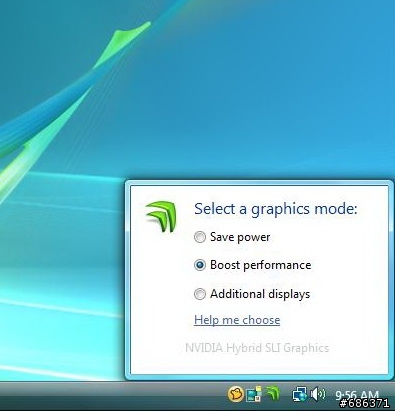Click the NVIDIA Hybrid SLI tray icon
The image size is (395, 411).
273,393
